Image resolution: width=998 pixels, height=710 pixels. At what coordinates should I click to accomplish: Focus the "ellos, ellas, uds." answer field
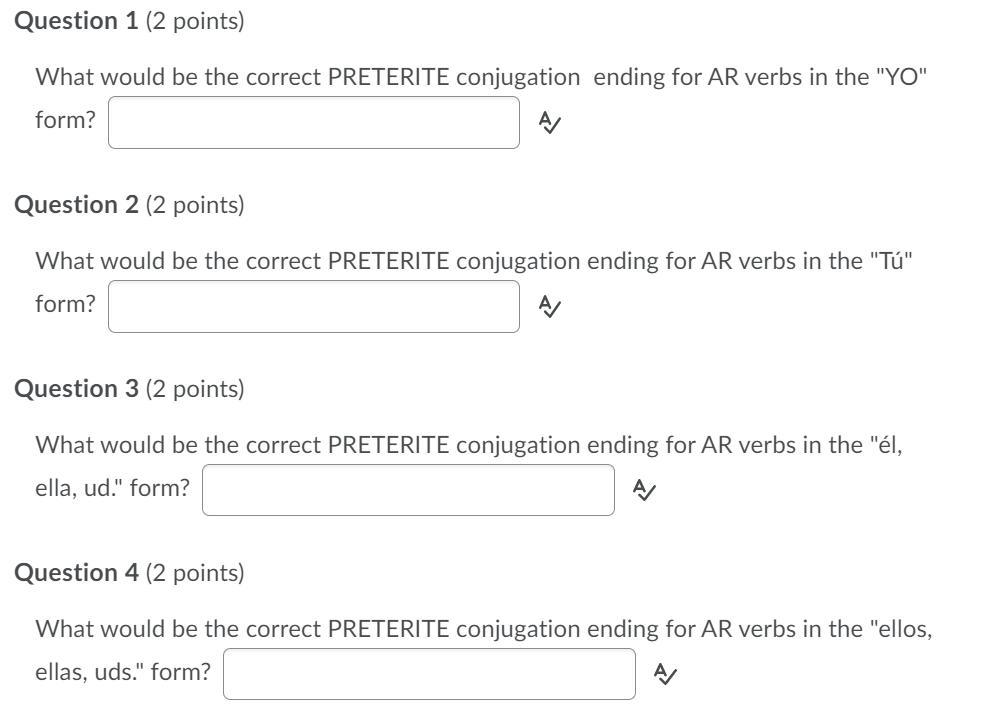coord(429,674)
